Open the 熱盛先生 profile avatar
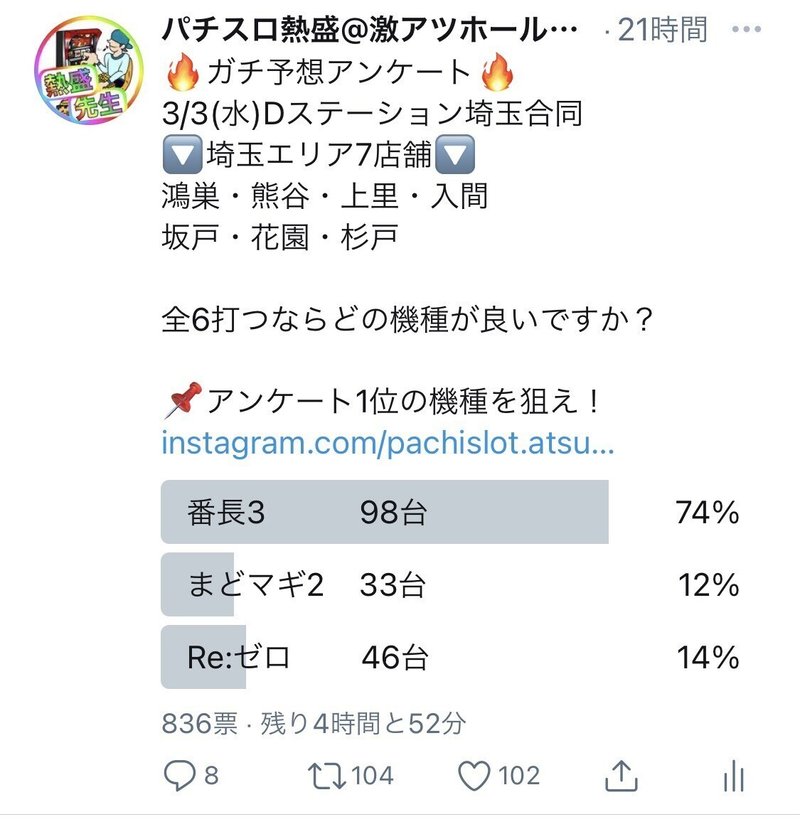Screen dimensions: 800x819 (82, 72)
